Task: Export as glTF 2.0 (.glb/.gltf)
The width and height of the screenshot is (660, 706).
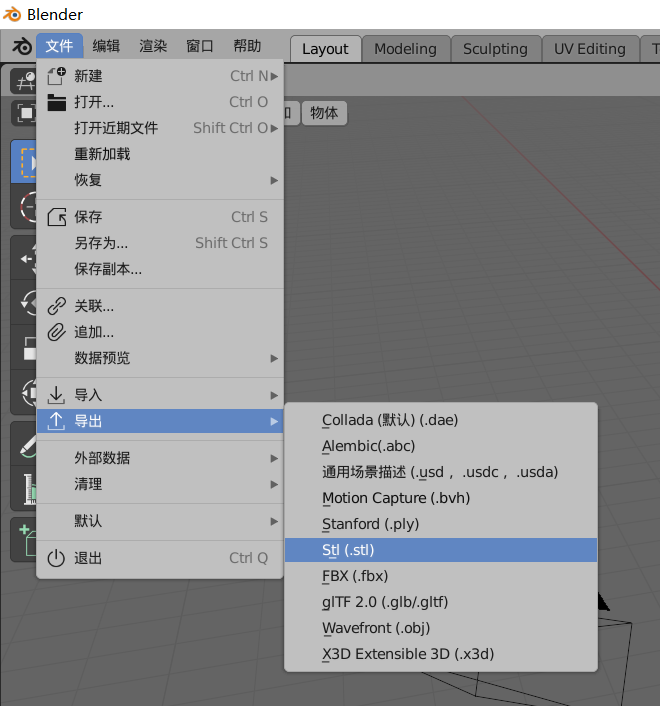Action: [441, 602]
